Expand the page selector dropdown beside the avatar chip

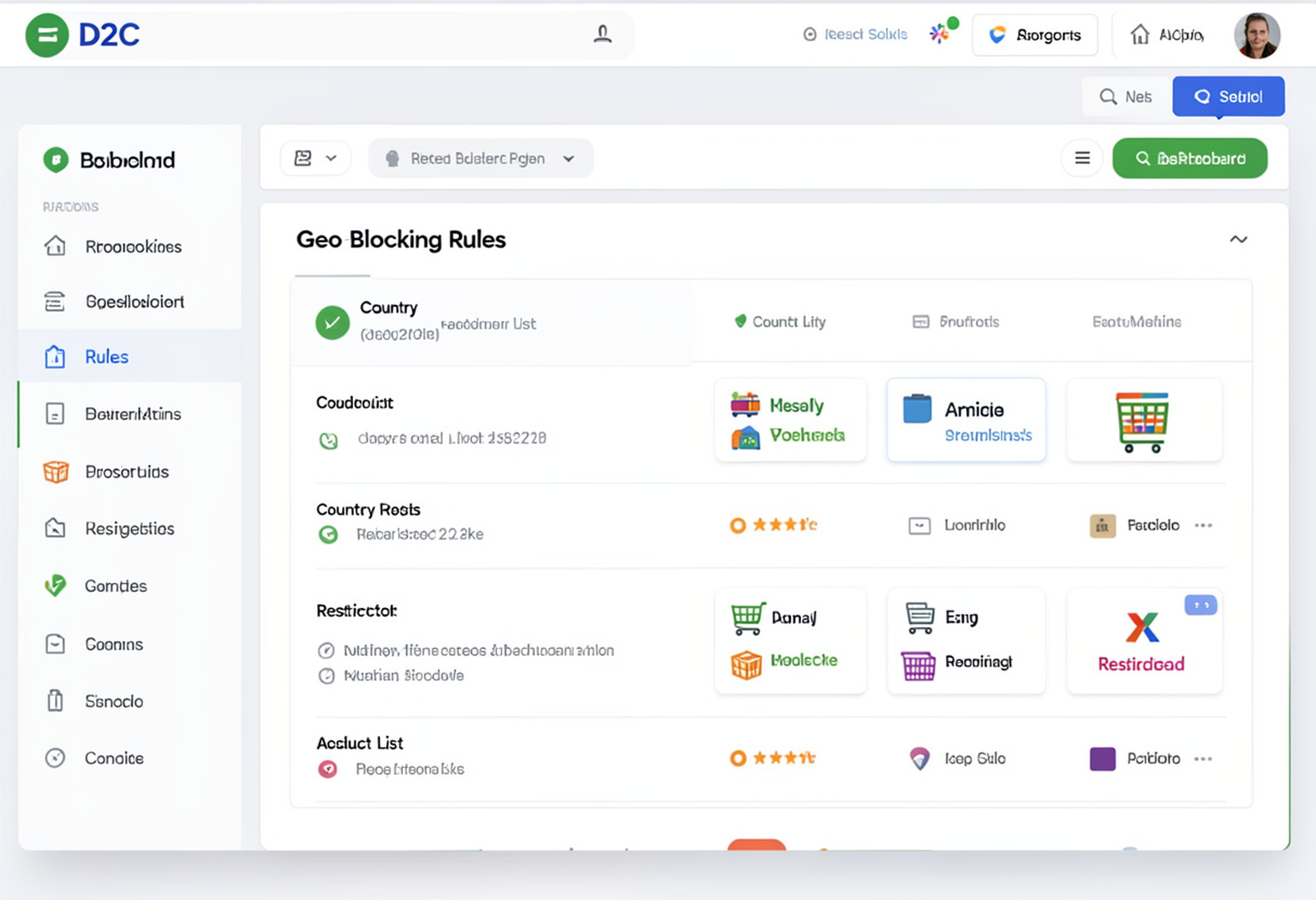coord(567,158)
